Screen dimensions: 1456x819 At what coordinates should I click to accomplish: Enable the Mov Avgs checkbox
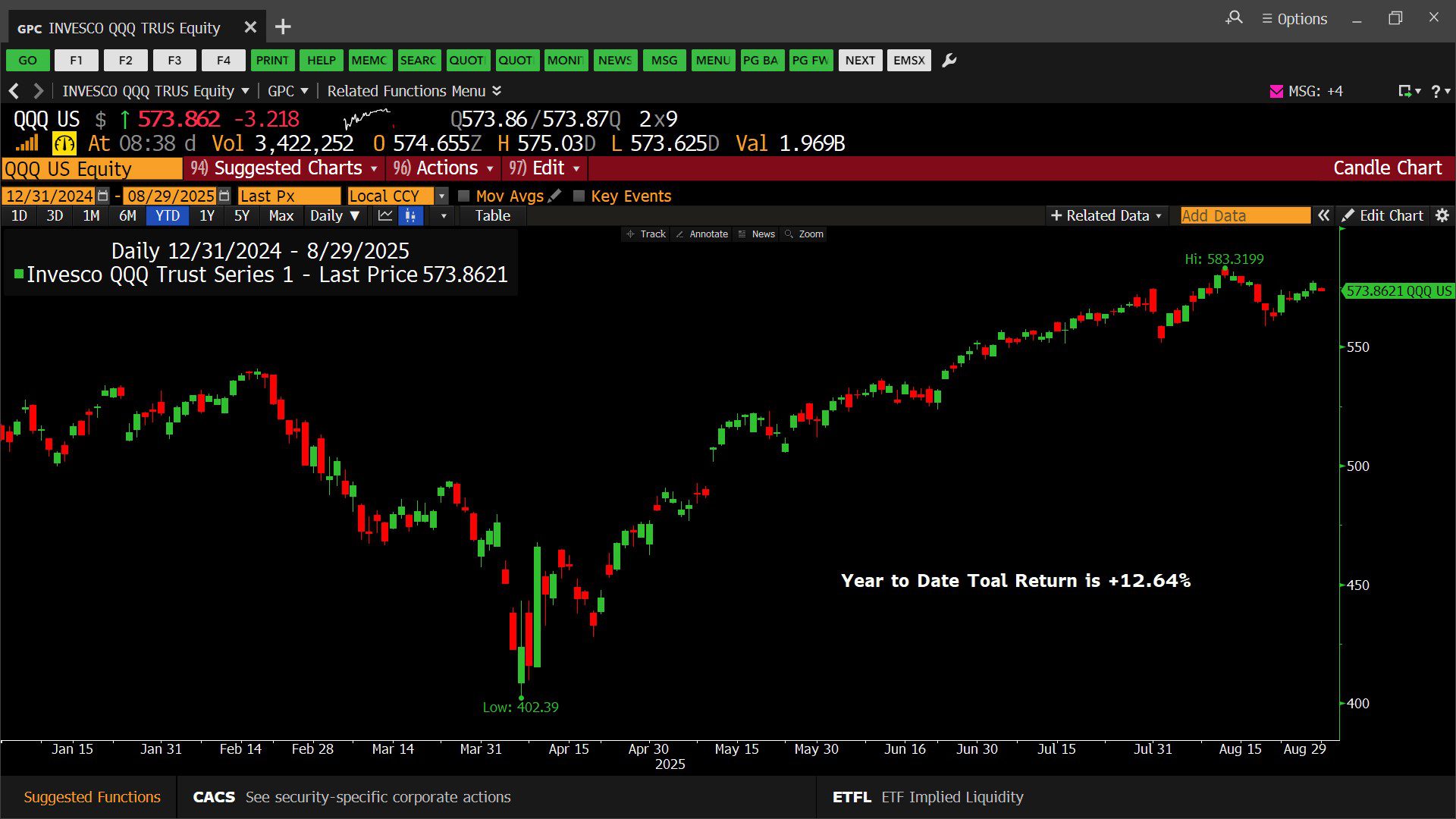pyautogui.click(x=464, y=196)
